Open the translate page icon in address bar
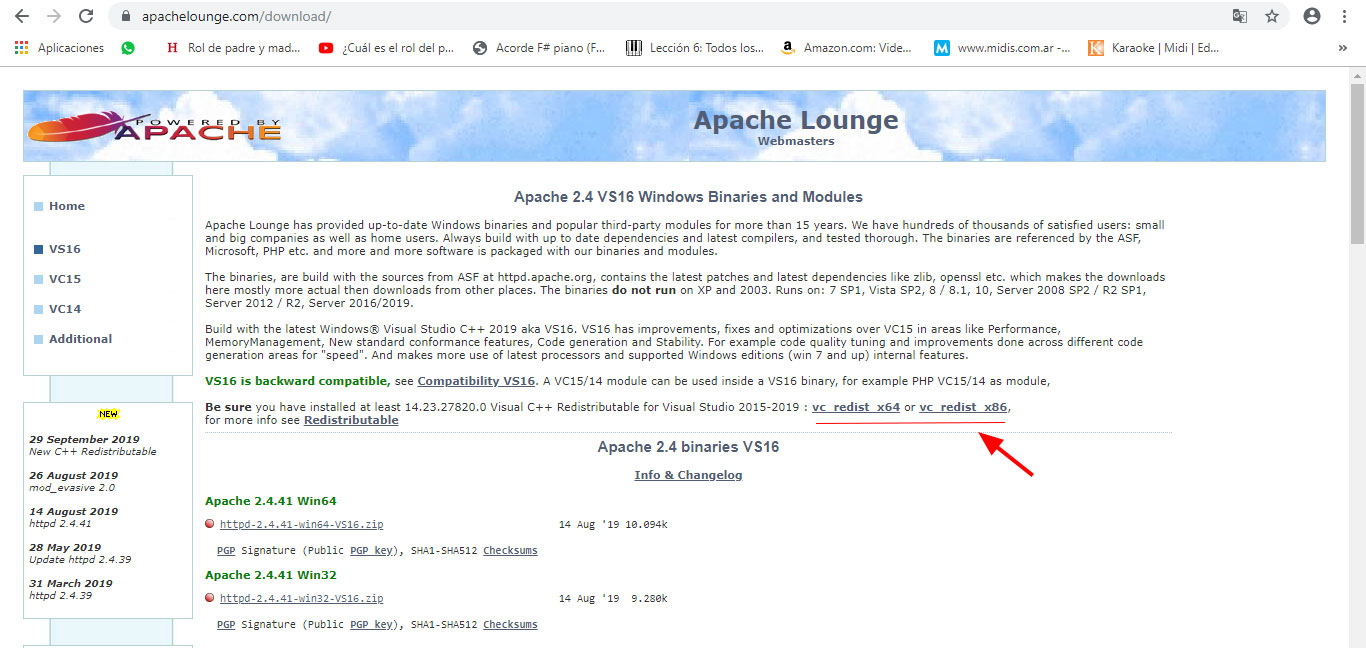Screen dimensions: 1366x648 tap(1240, 16)
